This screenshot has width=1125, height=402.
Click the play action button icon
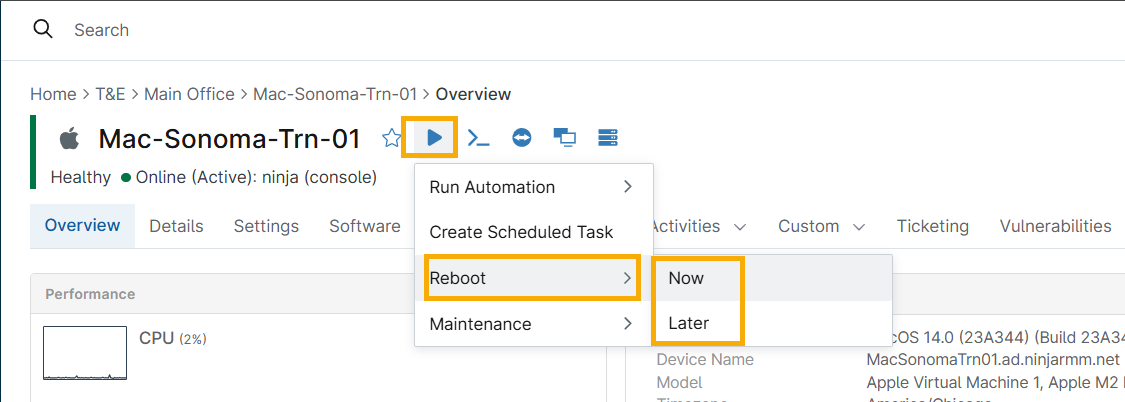pyautogui.click(x=433, y=137)
